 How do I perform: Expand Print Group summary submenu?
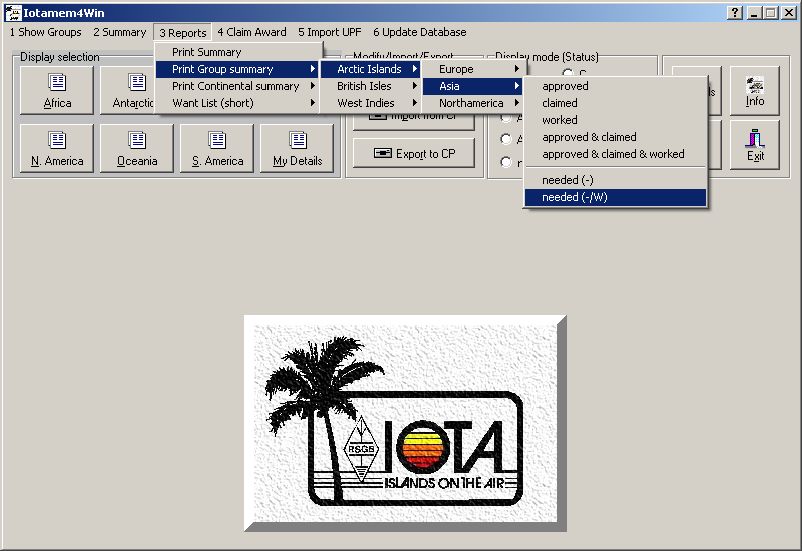238,69
